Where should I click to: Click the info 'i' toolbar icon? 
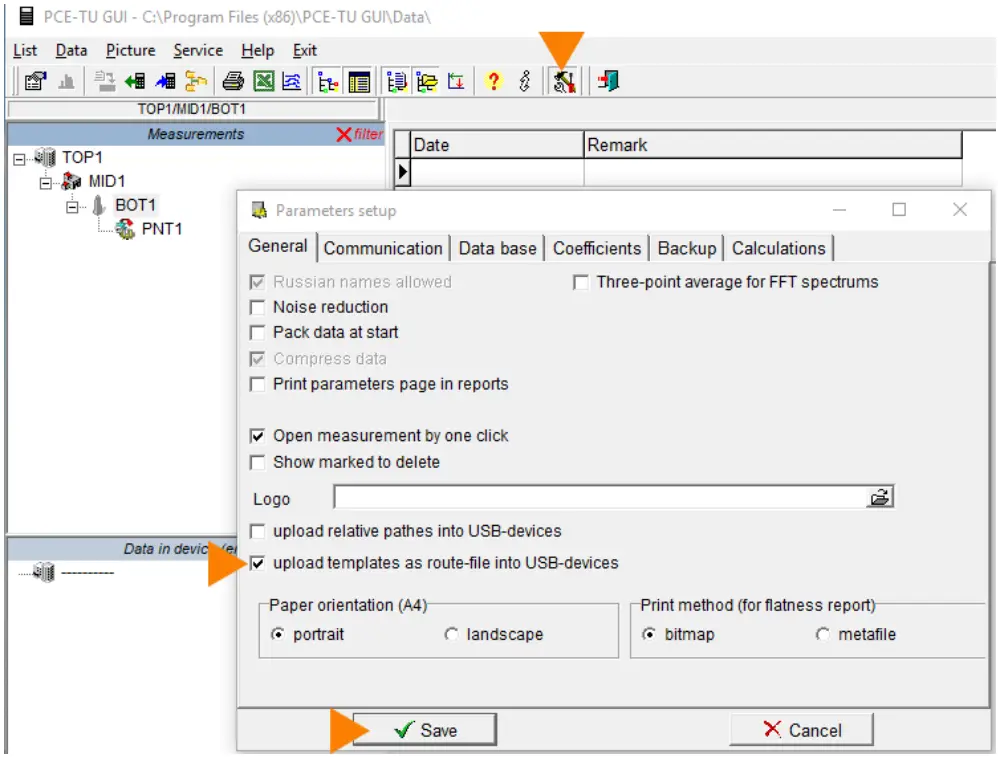[524, 81]
